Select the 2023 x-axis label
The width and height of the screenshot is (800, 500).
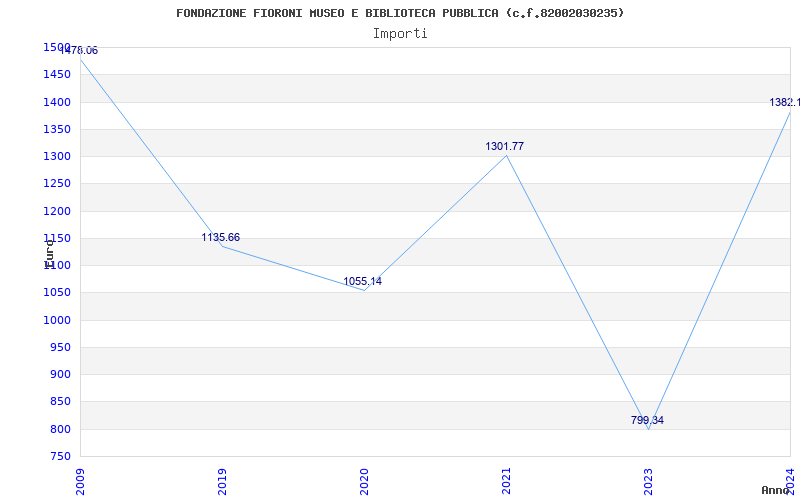[648, 481]
